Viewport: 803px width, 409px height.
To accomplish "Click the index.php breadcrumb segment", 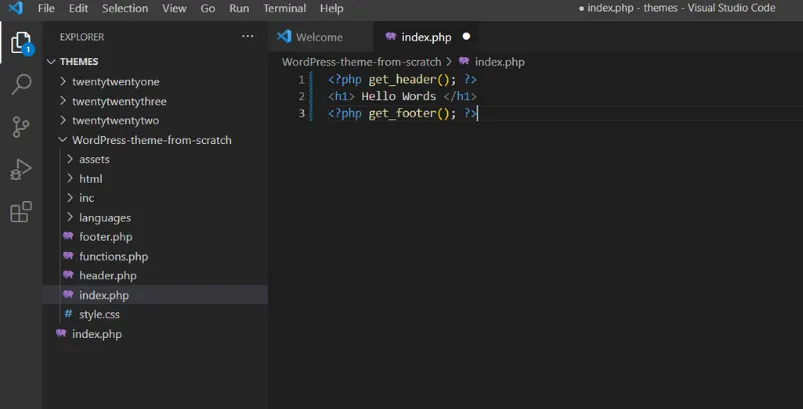I will pos(499,62).
